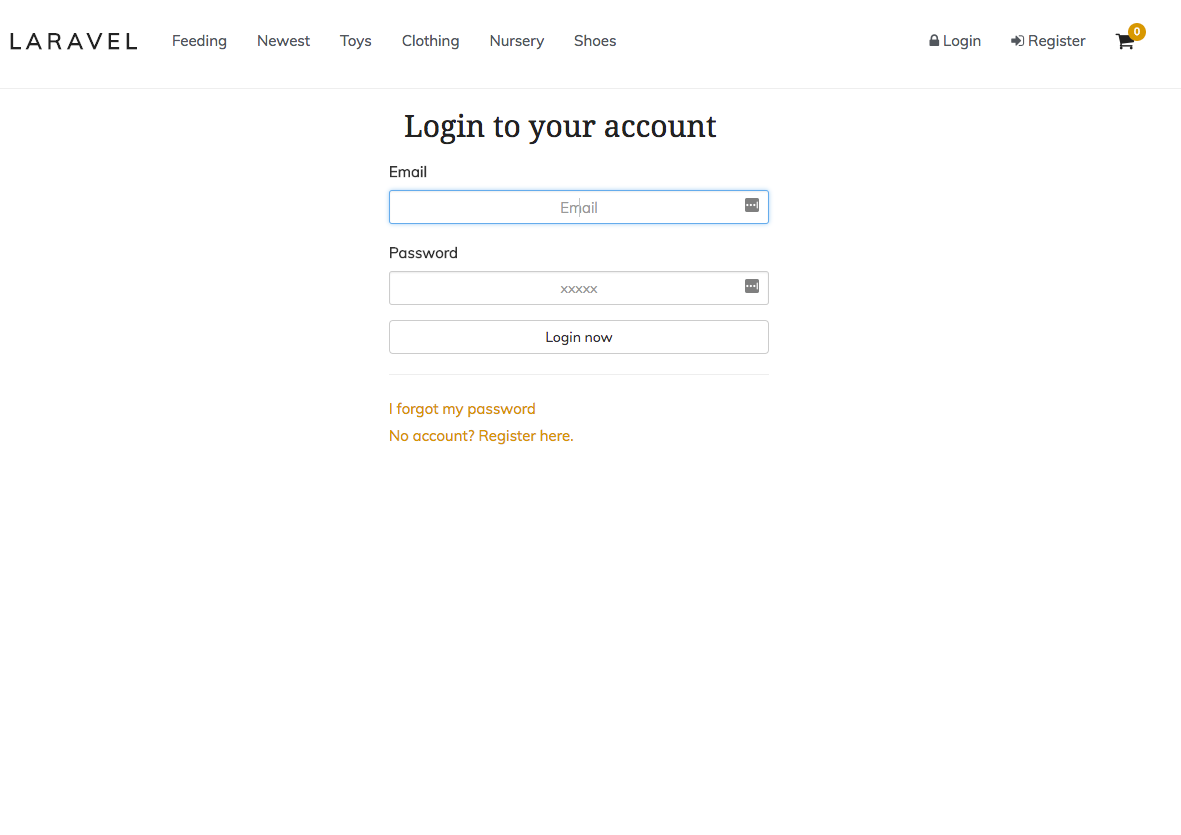This screenshot has width=1181, height=835.
Task: Open the Nursery category
Action: [x=516, y=40]
